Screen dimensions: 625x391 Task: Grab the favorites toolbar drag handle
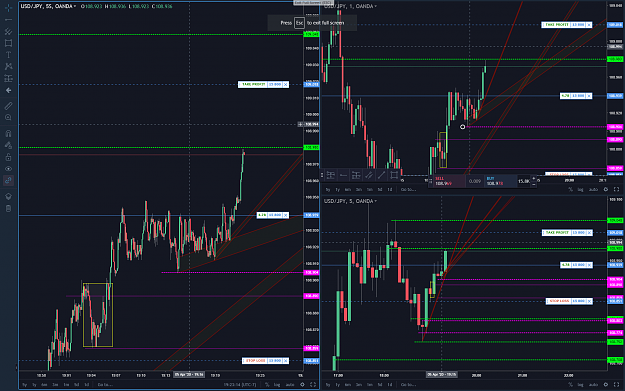pyautogui.click(x=322, y=175)
